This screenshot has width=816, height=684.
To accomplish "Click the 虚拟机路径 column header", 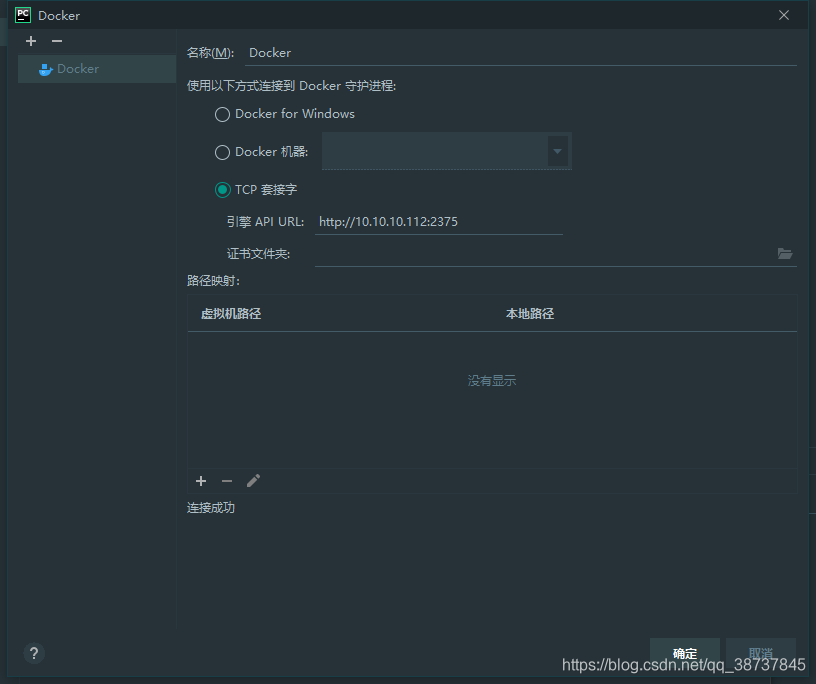I will 231,314.
